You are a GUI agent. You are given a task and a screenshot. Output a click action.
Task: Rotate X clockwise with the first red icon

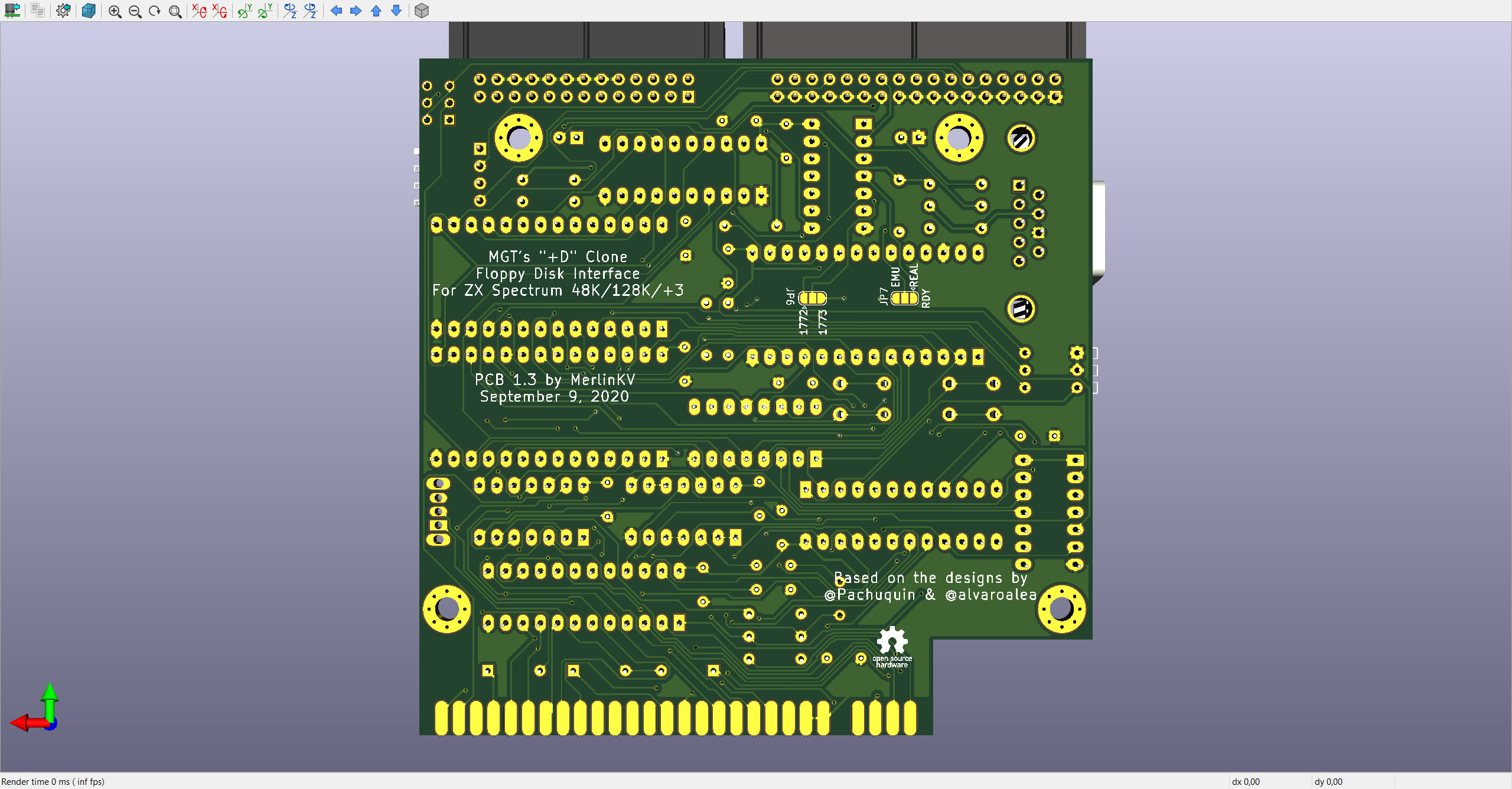(200, 11)
